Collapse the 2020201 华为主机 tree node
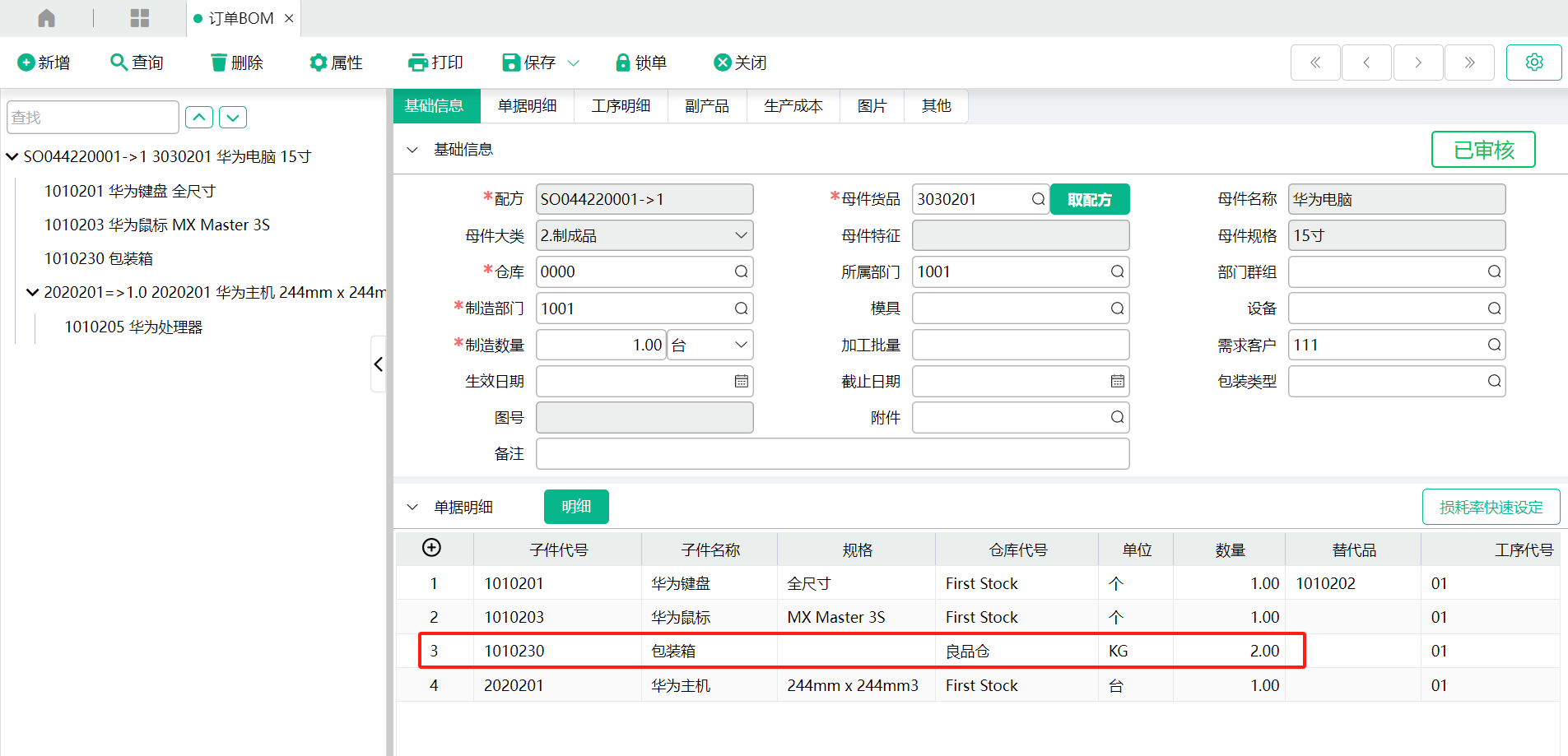Viewport: 1568px width, 756px height. coord(33,292)
